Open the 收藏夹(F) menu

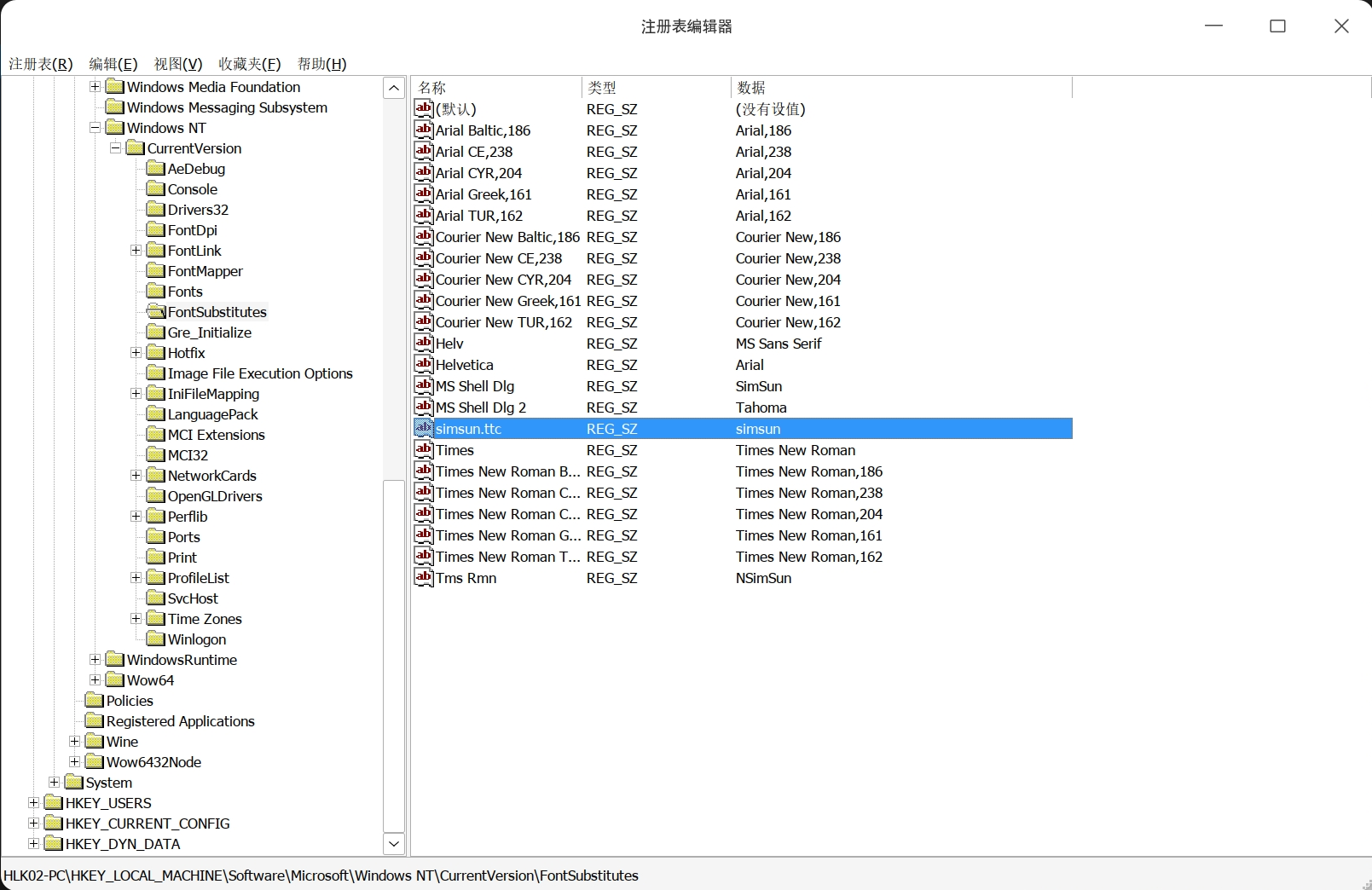point(250,64)
